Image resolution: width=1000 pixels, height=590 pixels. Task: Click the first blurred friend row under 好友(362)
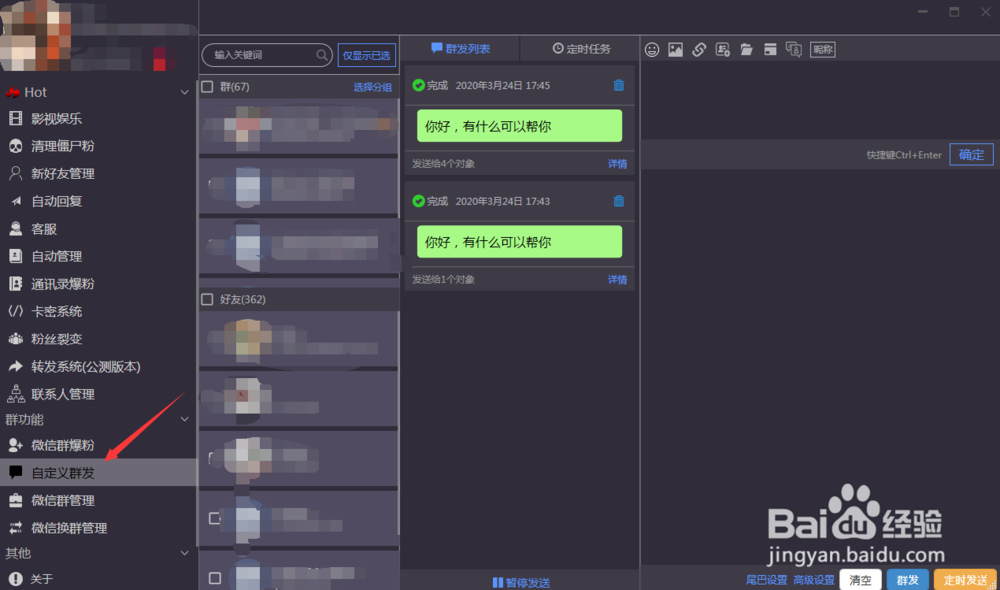298,339
